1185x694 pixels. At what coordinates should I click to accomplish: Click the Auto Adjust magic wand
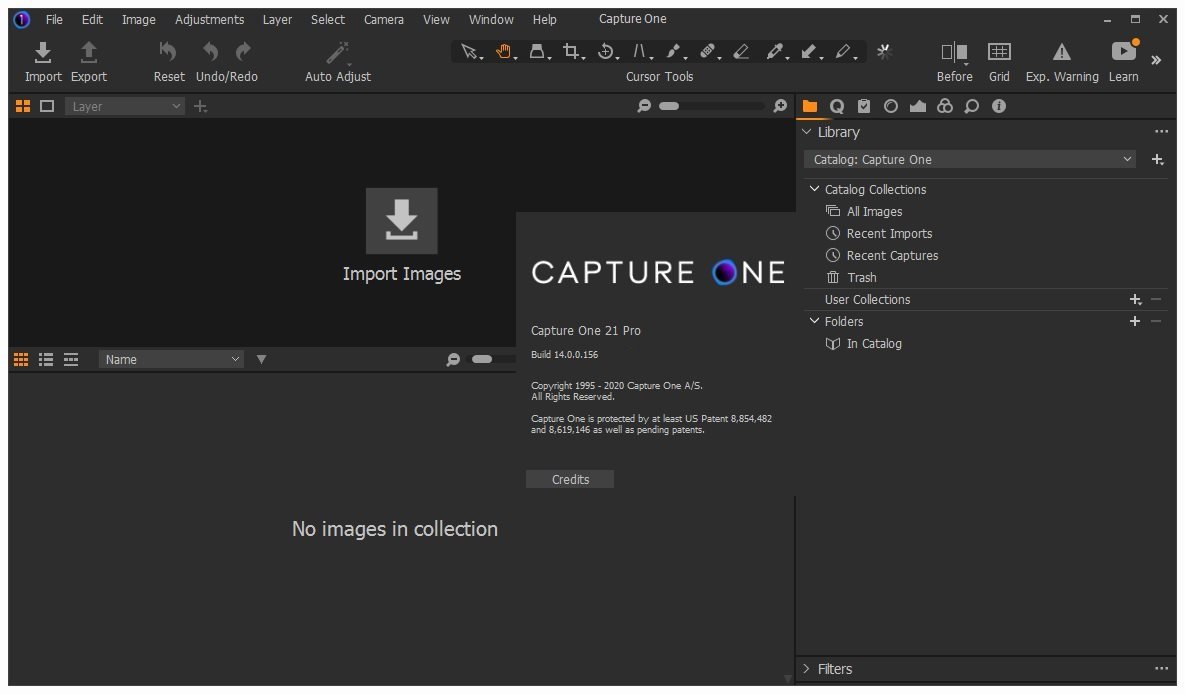tap(338, 53)
